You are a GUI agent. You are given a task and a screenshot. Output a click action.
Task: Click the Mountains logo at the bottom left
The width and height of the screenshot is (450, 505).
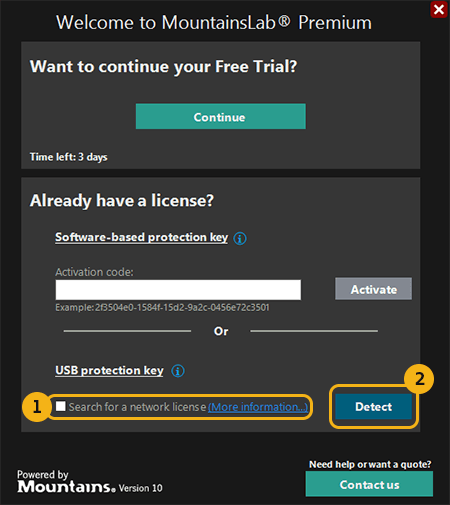(x=67, y=487)
